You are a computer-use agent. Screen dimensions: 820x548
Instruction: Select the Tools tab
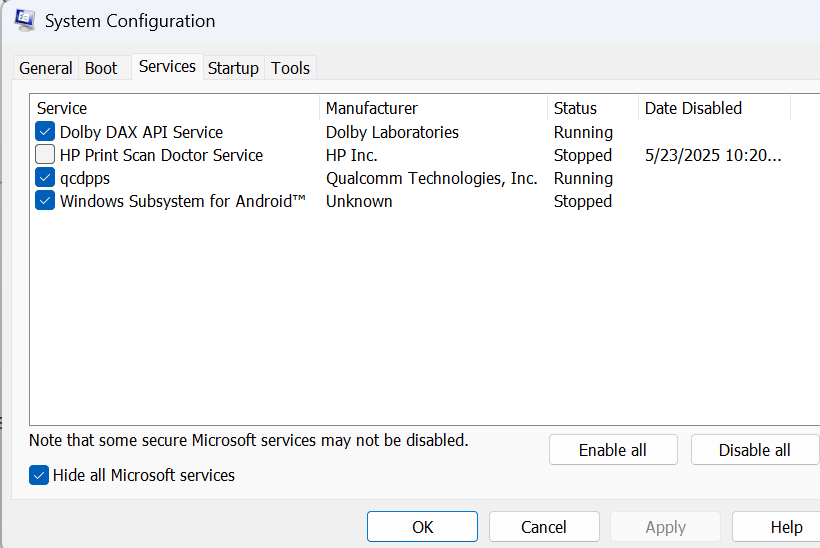point(291,68)
